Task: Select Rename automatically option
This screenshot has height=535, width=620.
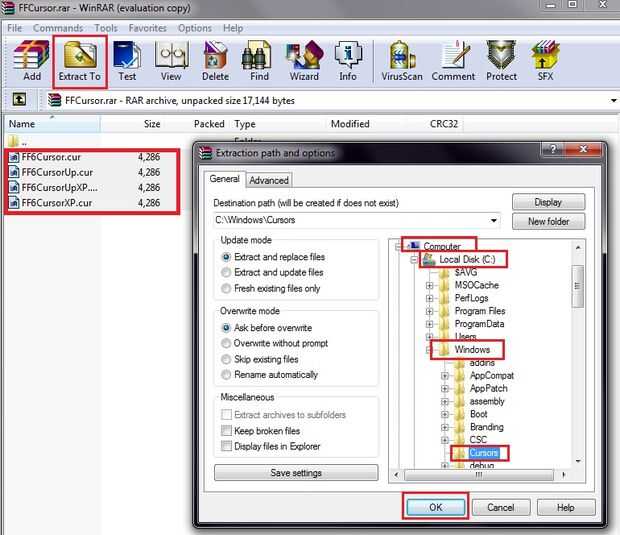Action: tap(225, 374)
